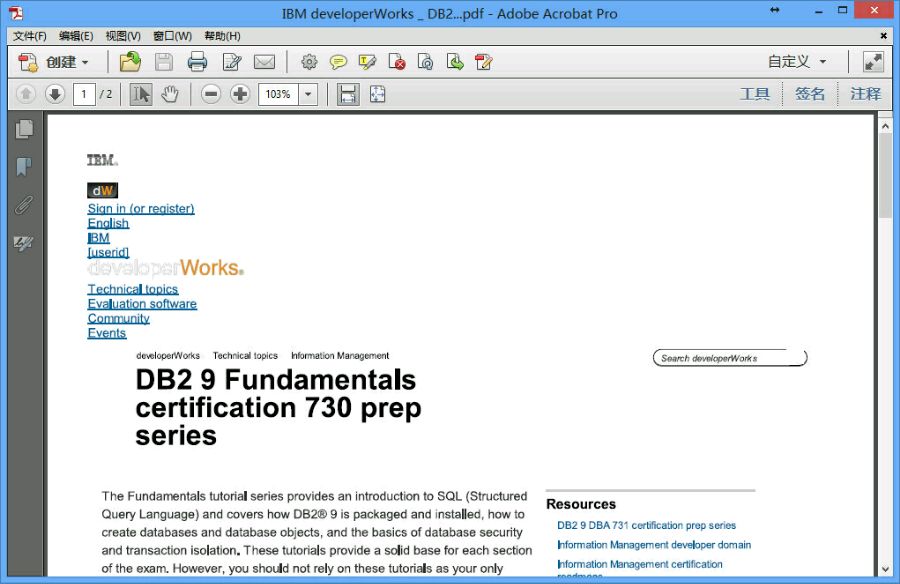Open the 签名 Sign pane
This screenshot has width=900, height=584.
tap(809, 94)
